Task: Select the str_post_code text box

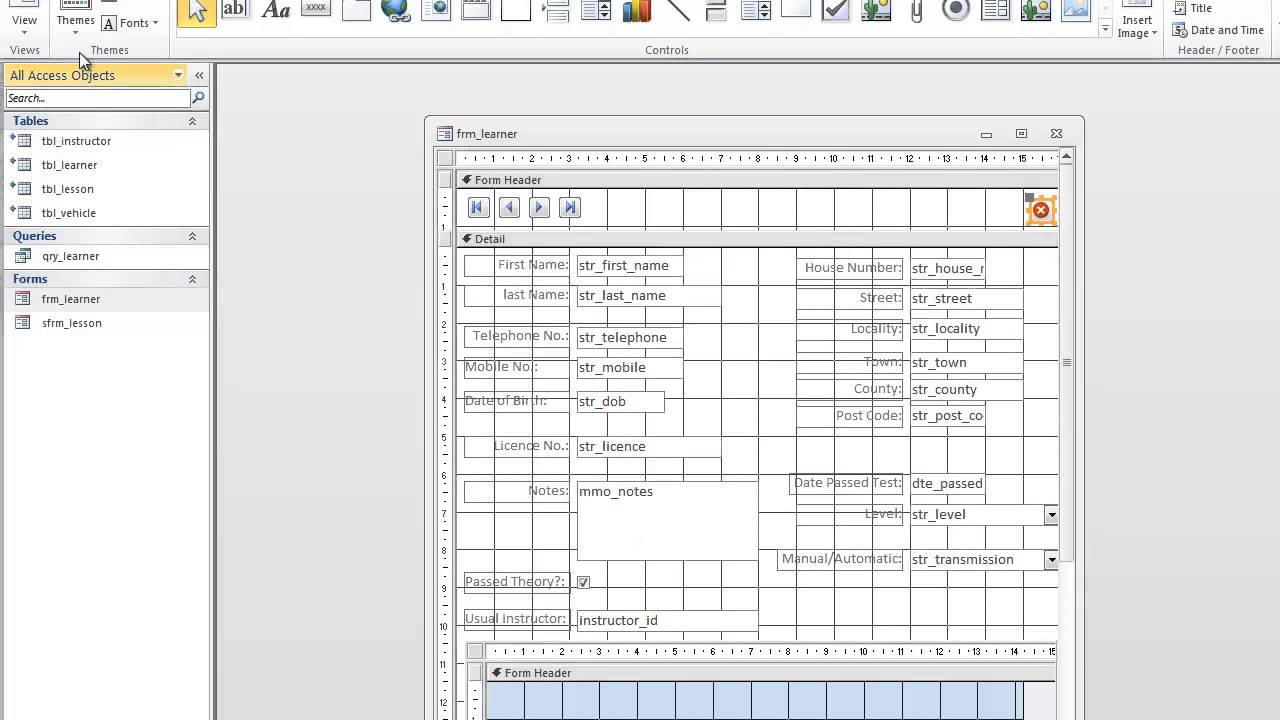Action: point(947,416)
